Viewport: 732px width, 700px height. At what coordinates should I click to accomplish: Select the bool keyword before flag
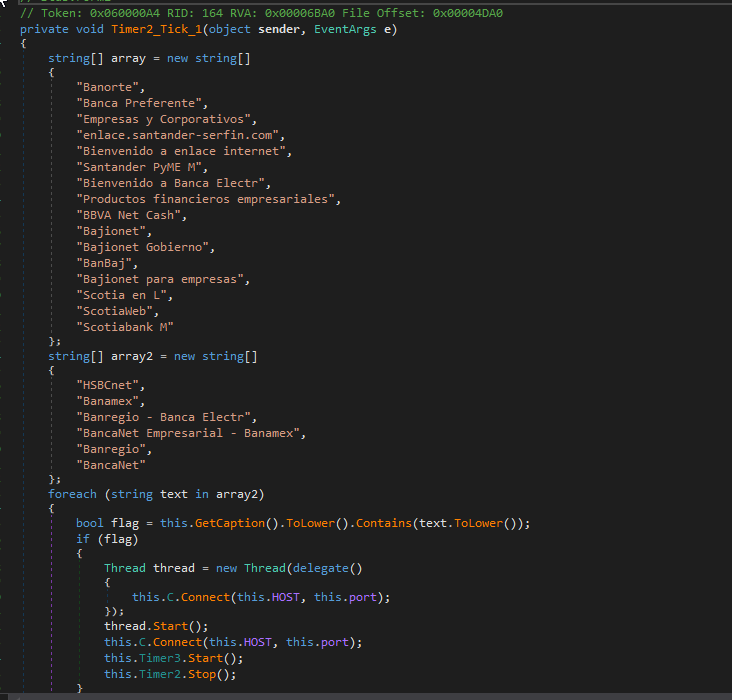(x=90, y=523)
